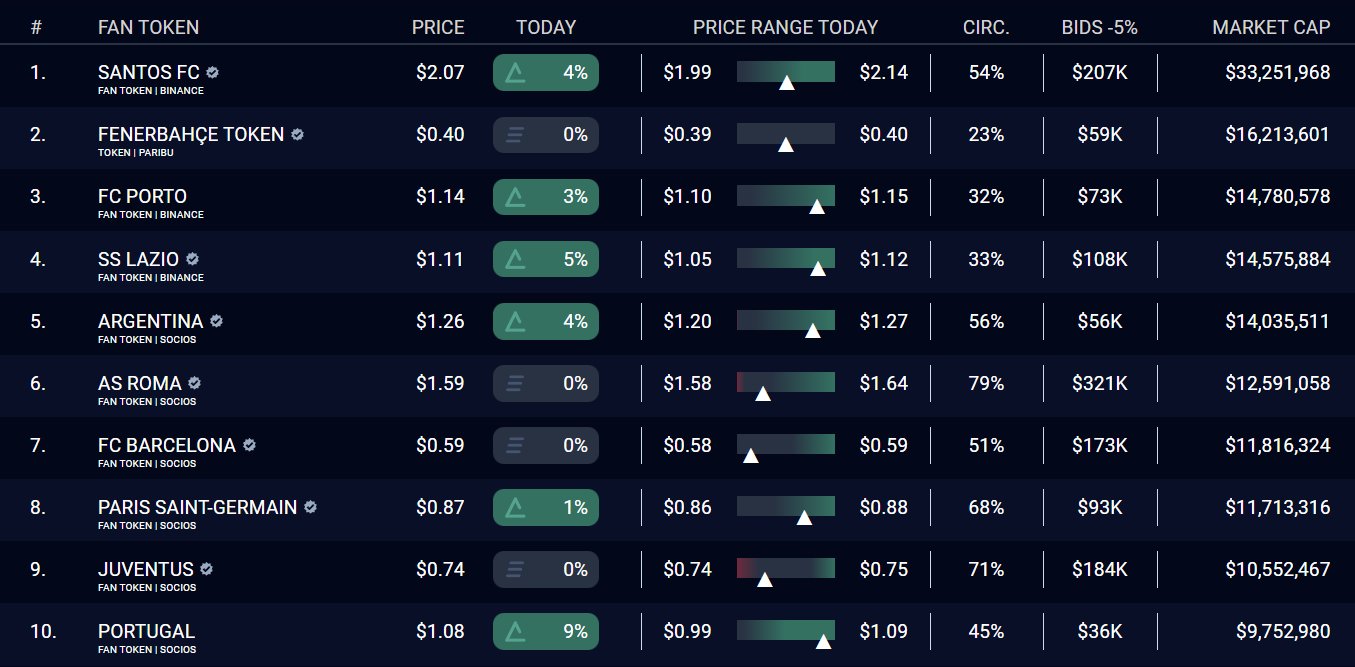Click Paris Saint-Germain verified badge
The width and height of the screenshot is (1355, 667).
click(x=310, y=507)
